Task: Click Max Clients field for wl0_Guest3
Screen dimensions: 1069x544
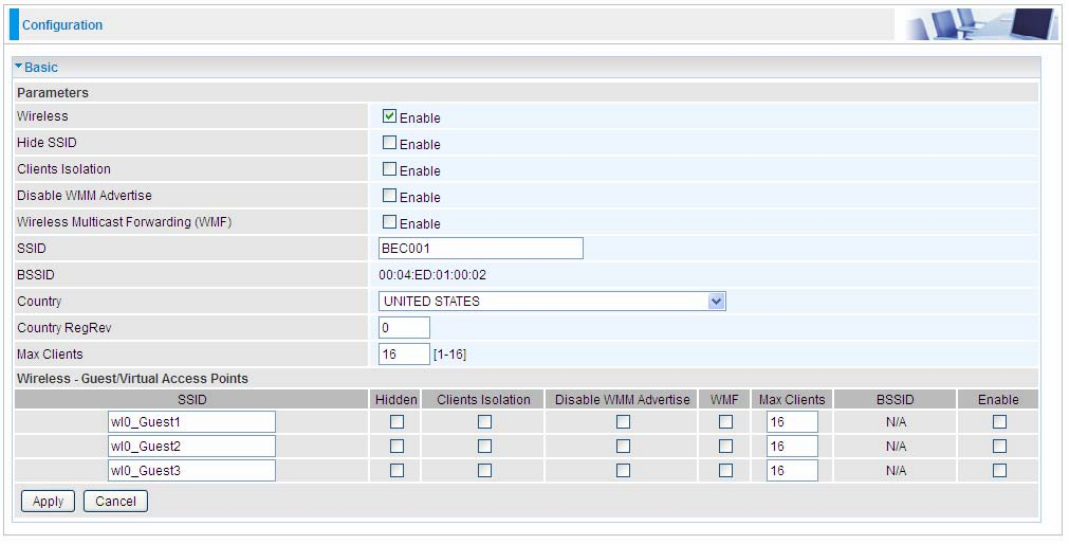Action: (792, 470)
